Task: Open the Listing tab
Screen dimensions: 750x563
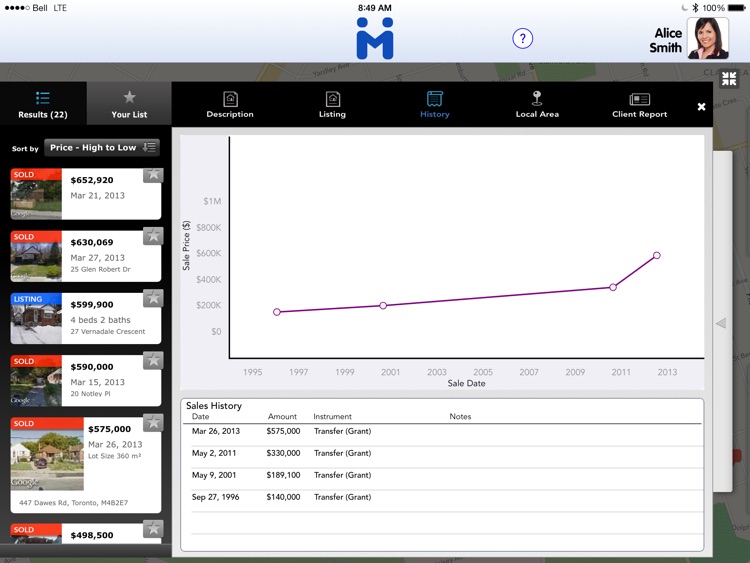Action: (x=332, y=105)
